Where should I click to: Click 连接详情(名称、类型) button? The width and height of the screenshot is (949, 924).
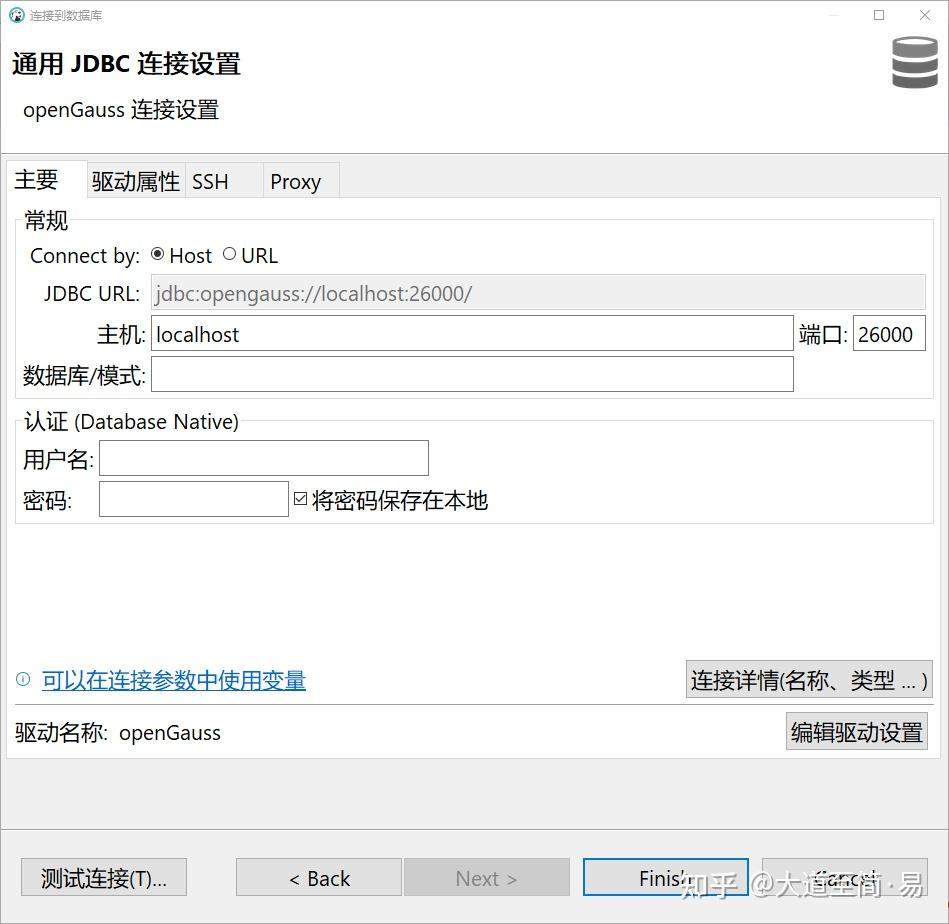[x=811, y=679]
